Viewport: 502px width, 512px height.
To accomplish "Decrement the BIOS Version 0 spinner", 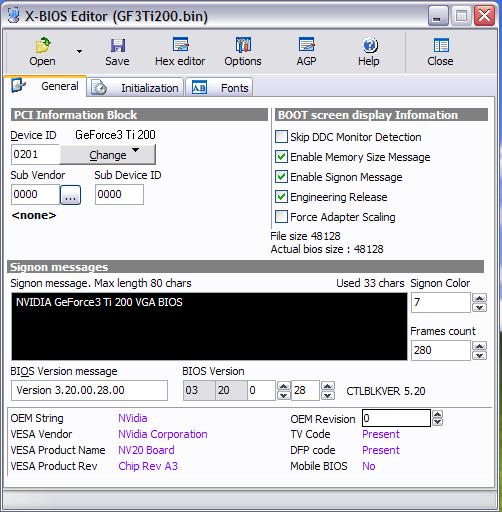I will 284,395.
